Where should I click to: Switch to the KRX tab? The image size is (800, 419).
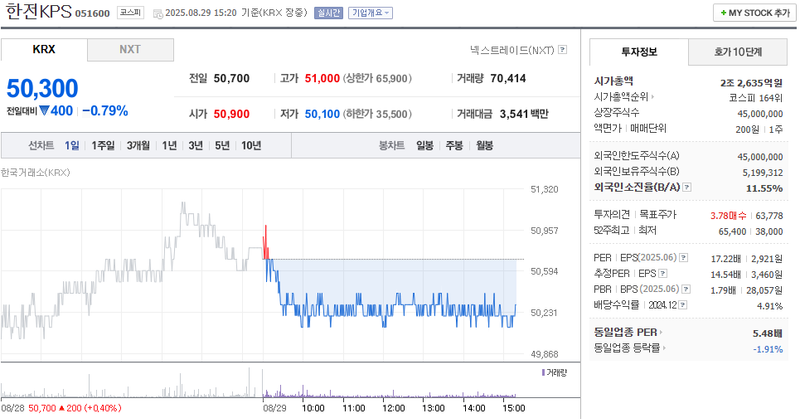(44, 50)
